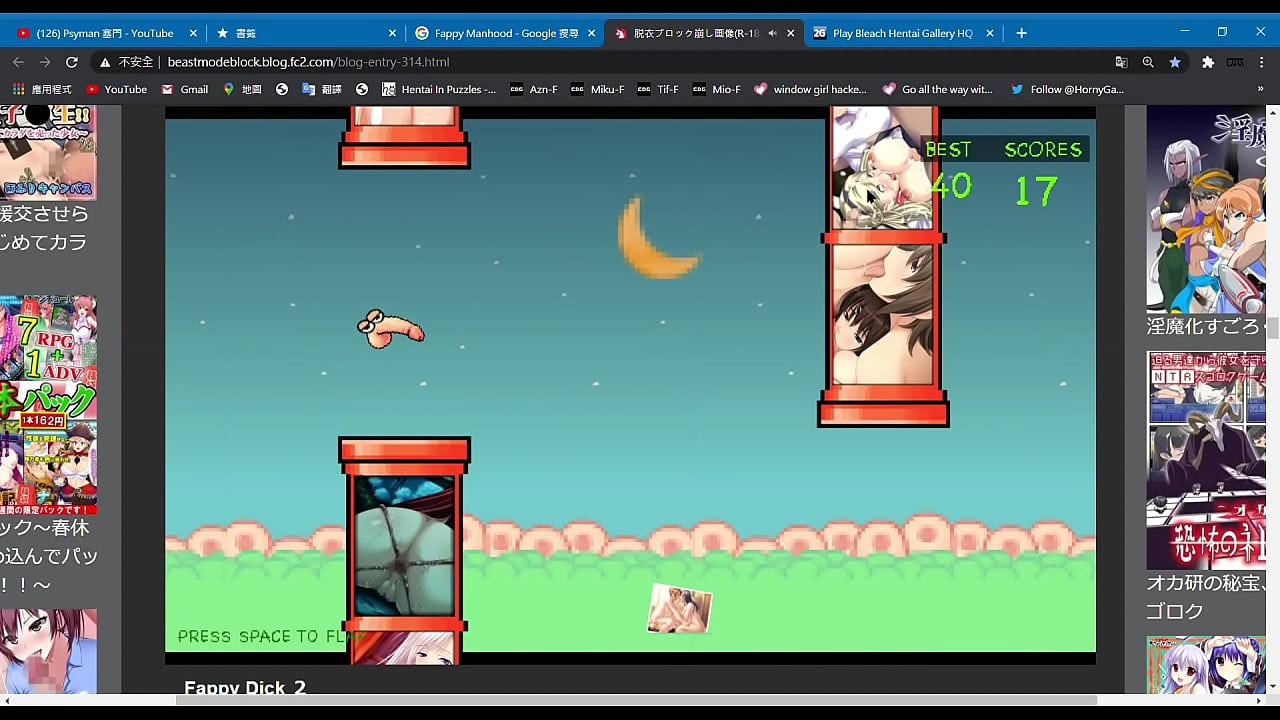Click the not secure site info indicator
The height and width of the screenshot is (720, 1280).
coord(126,62)
